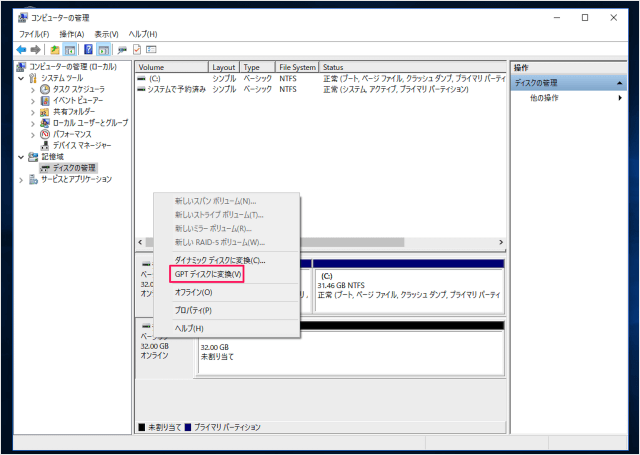Click horizontal scrollbar left arrow
This screenshot has height=455, width=640.
[140, 242]
